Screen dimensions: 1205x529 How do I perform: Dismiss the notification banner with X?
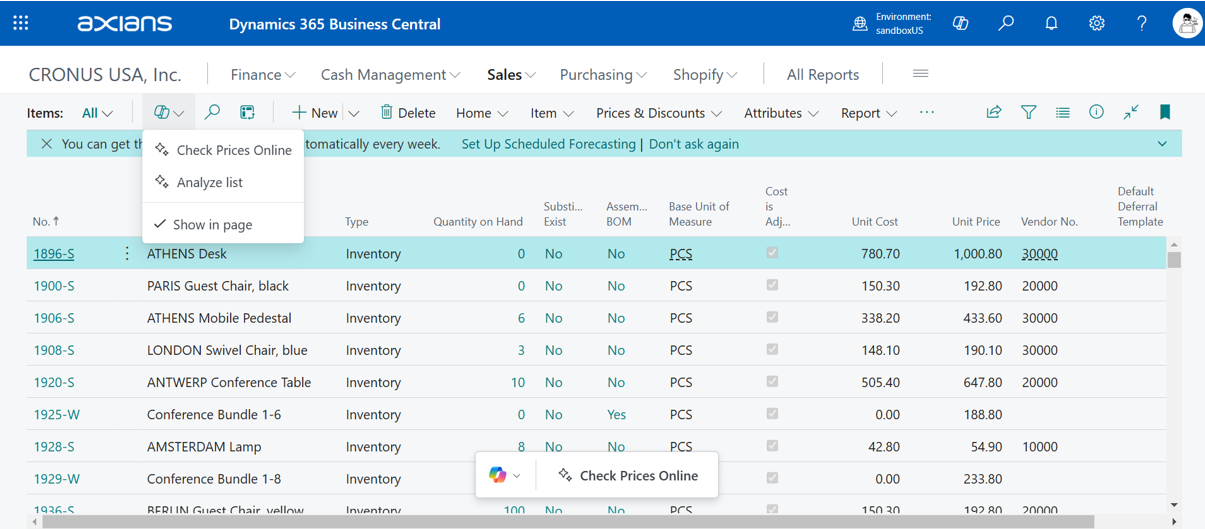46,144
